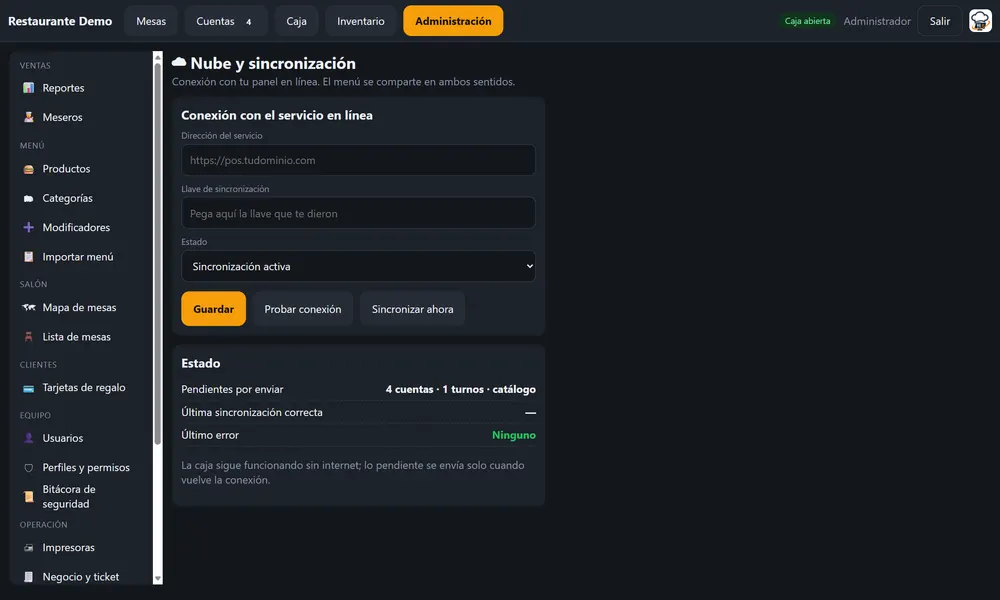Open Negocio y ticket
The width and height of the screenshot is (1000, 600).
tap(80, 577)
